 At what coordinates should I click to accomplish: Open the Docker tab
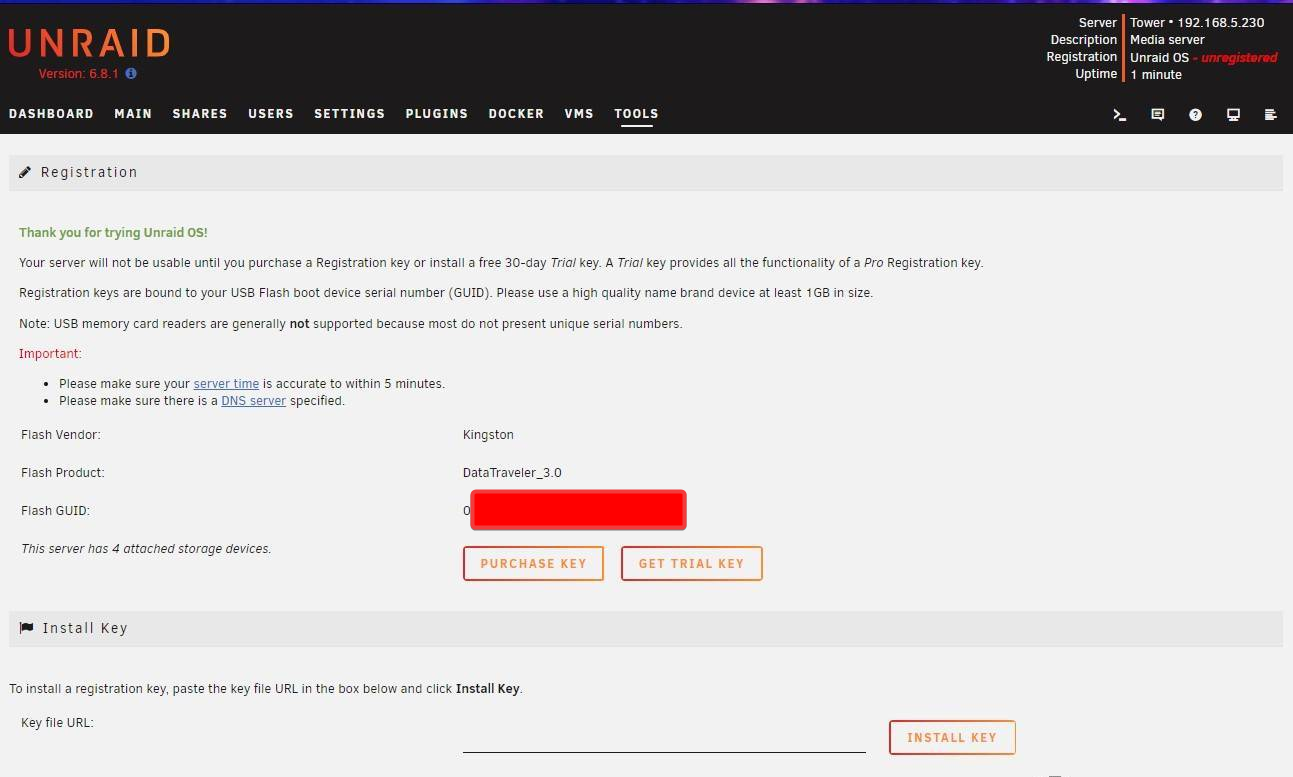tap(516, 114)
